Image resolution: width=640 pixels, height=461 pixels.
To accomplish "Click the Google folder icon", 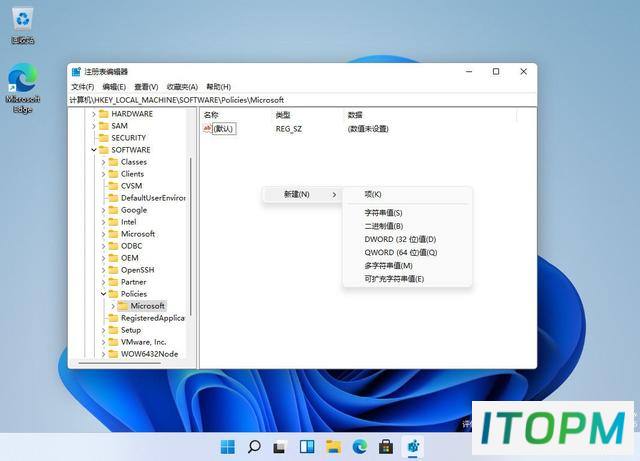I will (113, 210).
